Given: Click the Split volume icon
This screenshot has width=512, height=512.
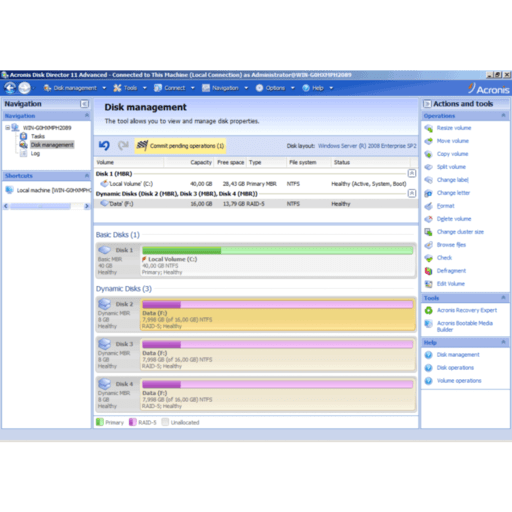Looking at the screenshot, I should pyautogui.click(x=428, y=167).
